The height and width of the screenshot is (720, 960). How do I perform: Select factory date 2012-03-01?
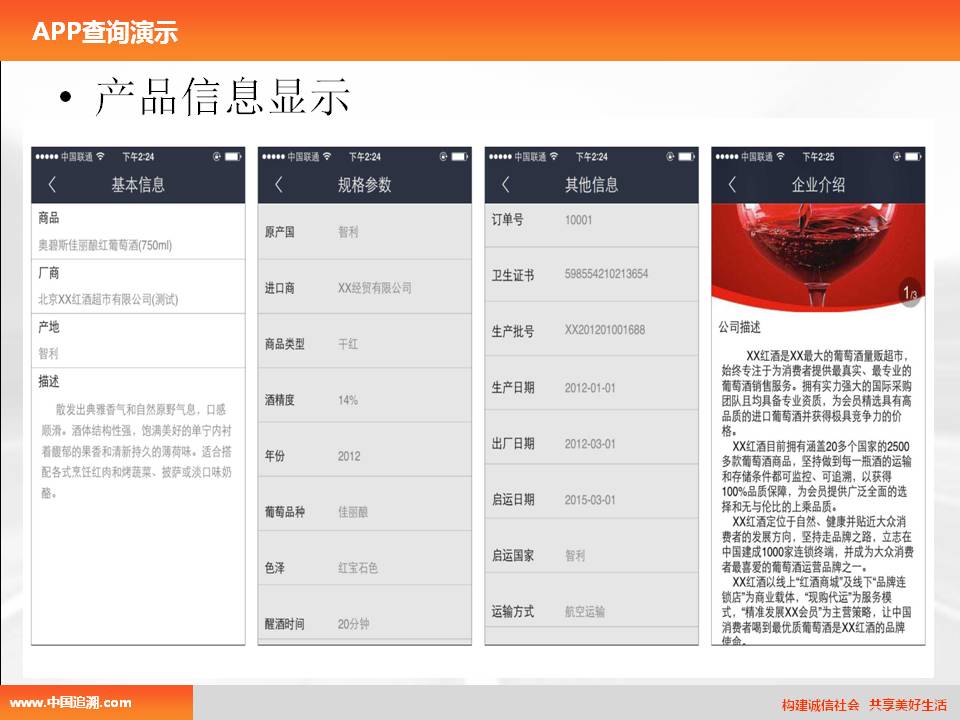click(x=590, y=444)
